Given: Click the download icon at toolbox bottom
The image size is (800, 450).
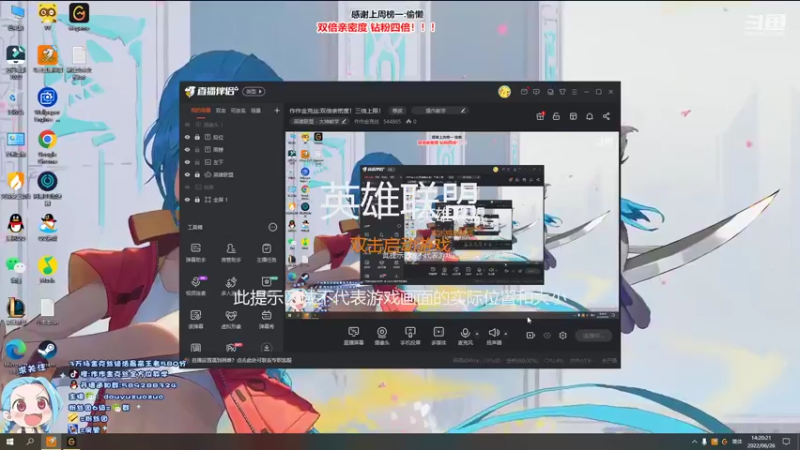Looking at the screenshot, I should (x=266, y=348).
